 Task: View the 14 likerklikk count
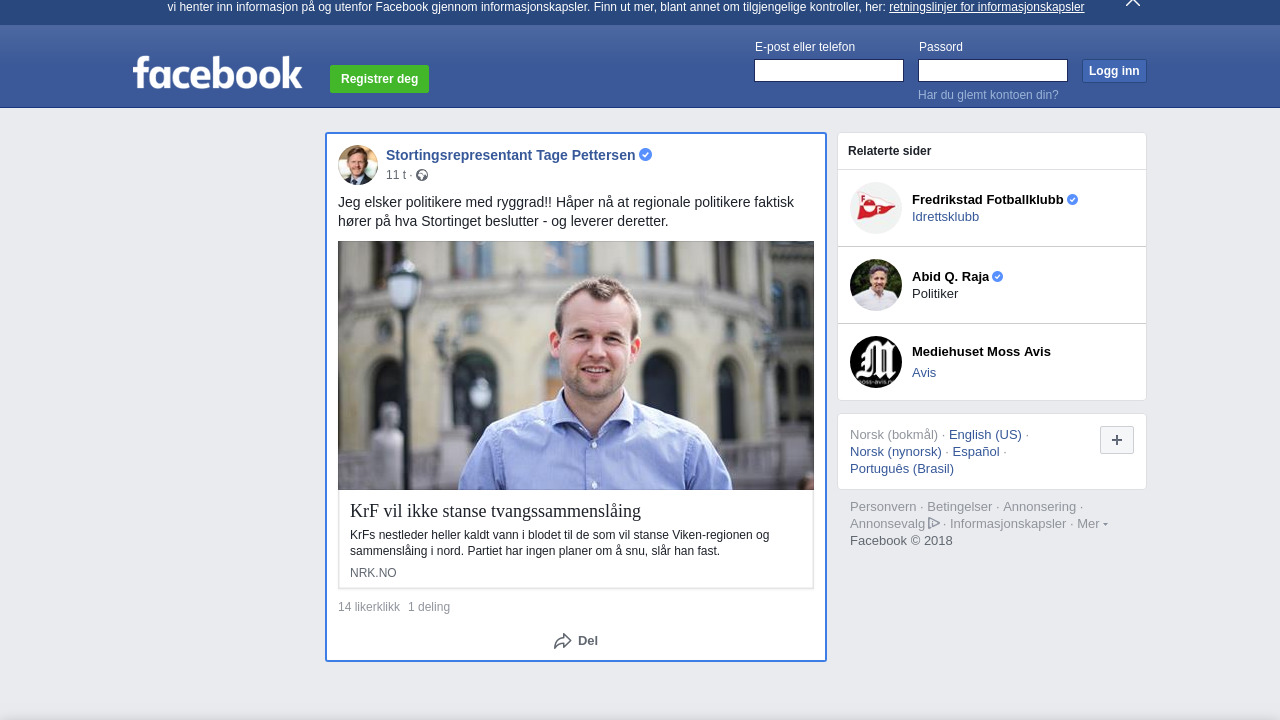tap(369, 607)
